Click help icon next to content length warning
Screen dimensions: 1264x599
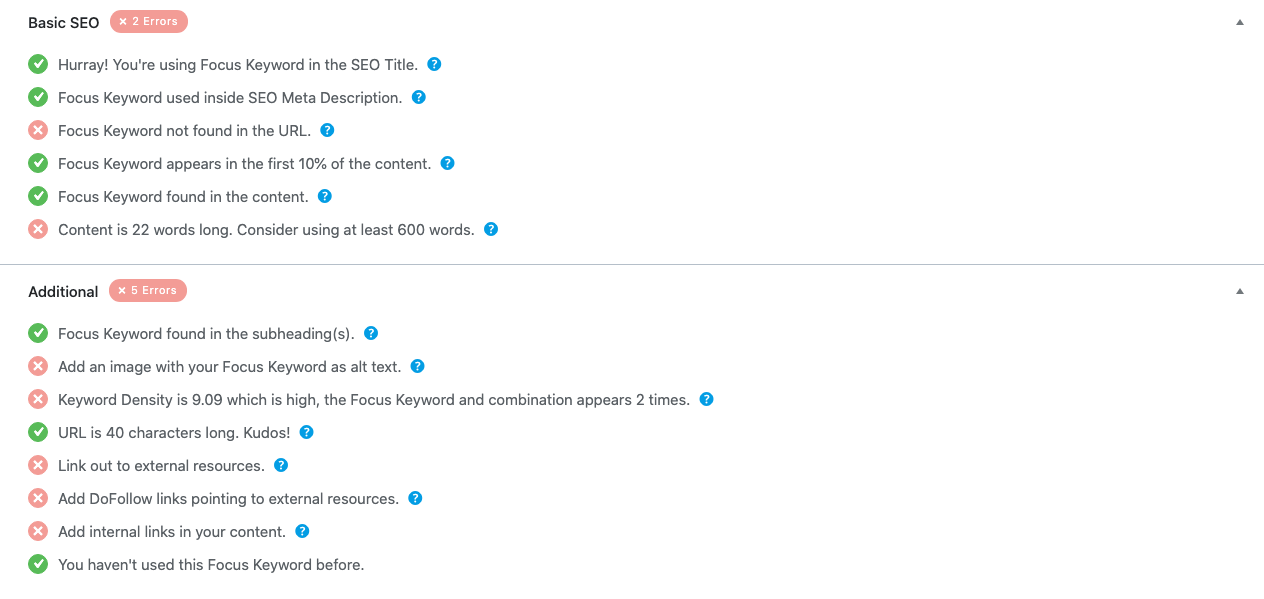click(491, 229)
